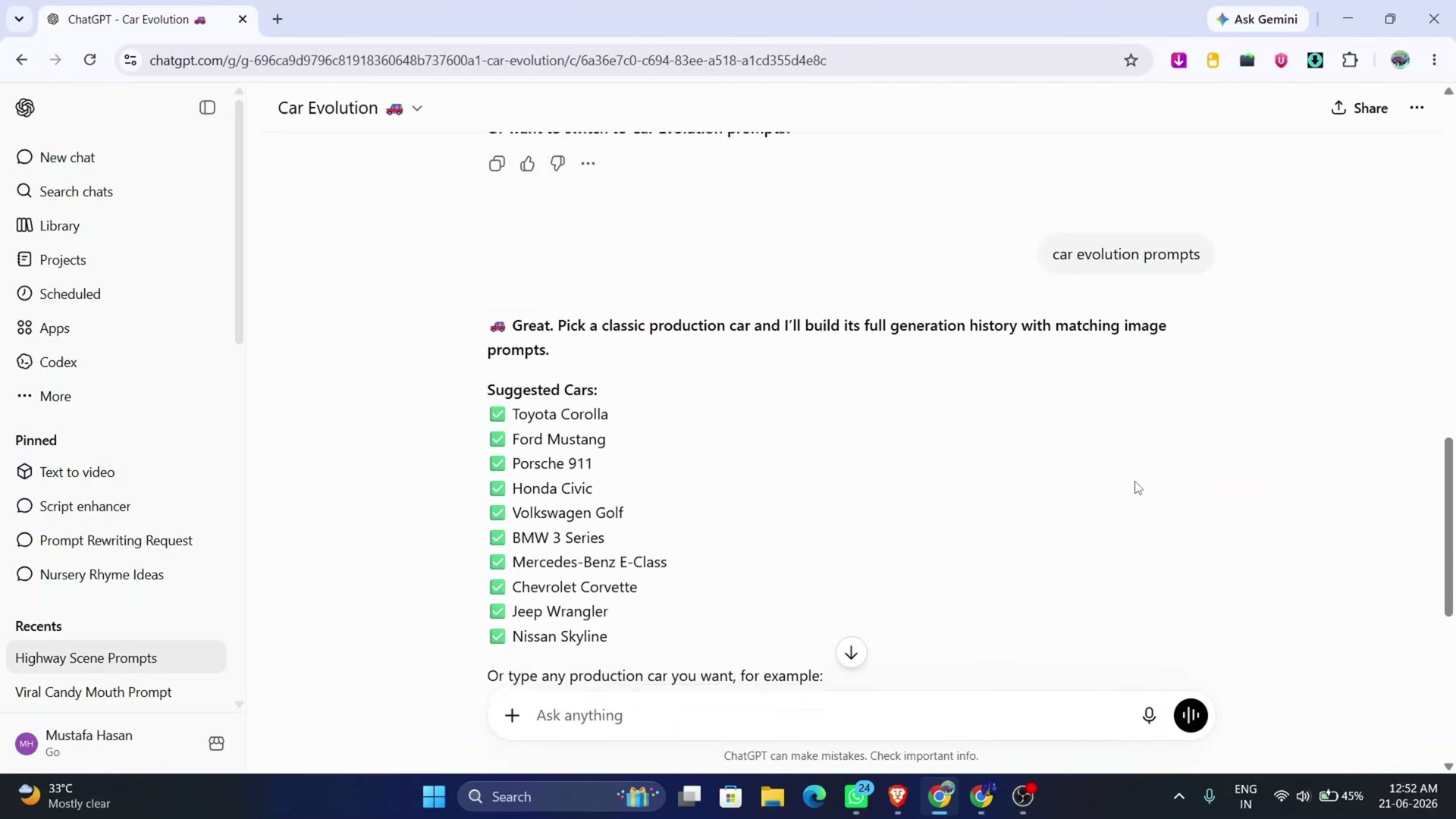This screenshot has height=819, width=1456.
Task: Open the Library section
Action: 118,226
